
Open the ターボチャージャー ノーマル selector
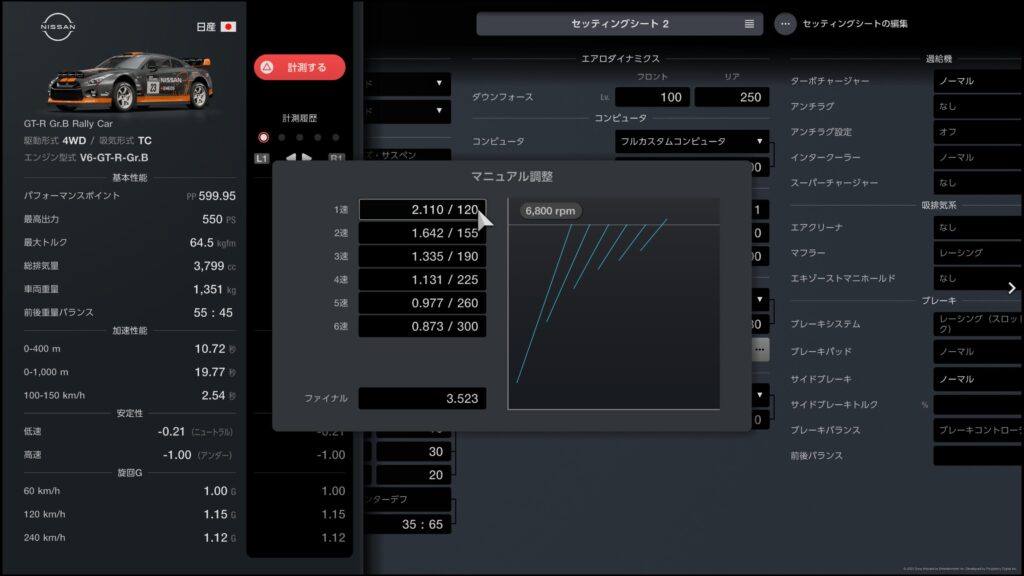pyautogui.click(x=978, y=81)
